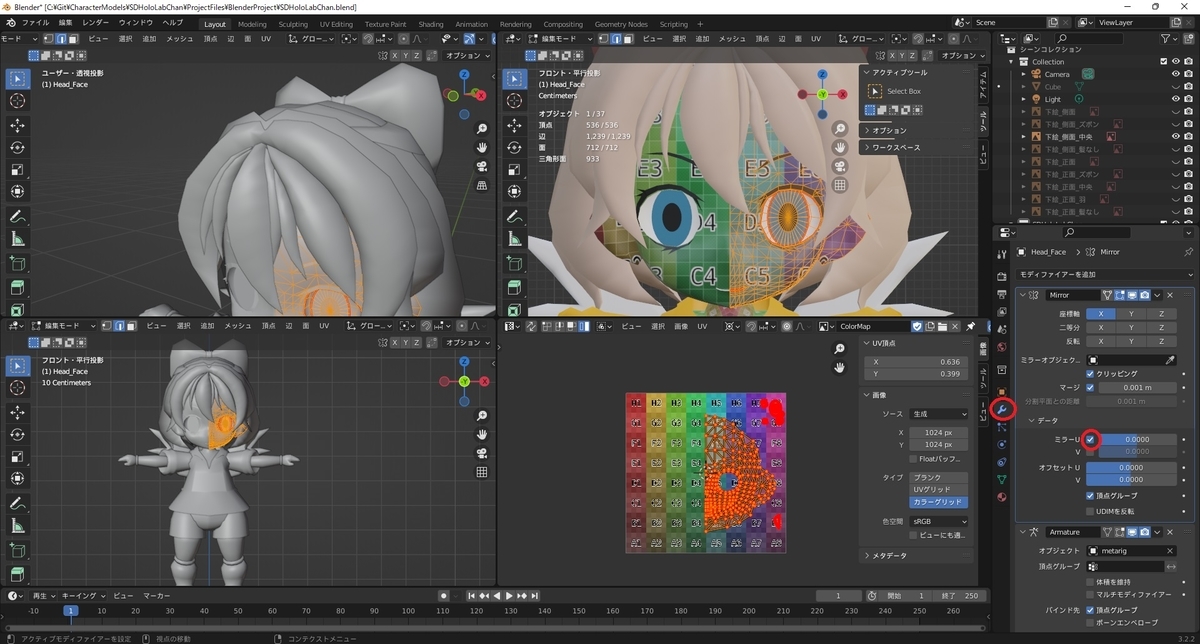
Task: Open the ウィンドウ menu
Action: 136,23
